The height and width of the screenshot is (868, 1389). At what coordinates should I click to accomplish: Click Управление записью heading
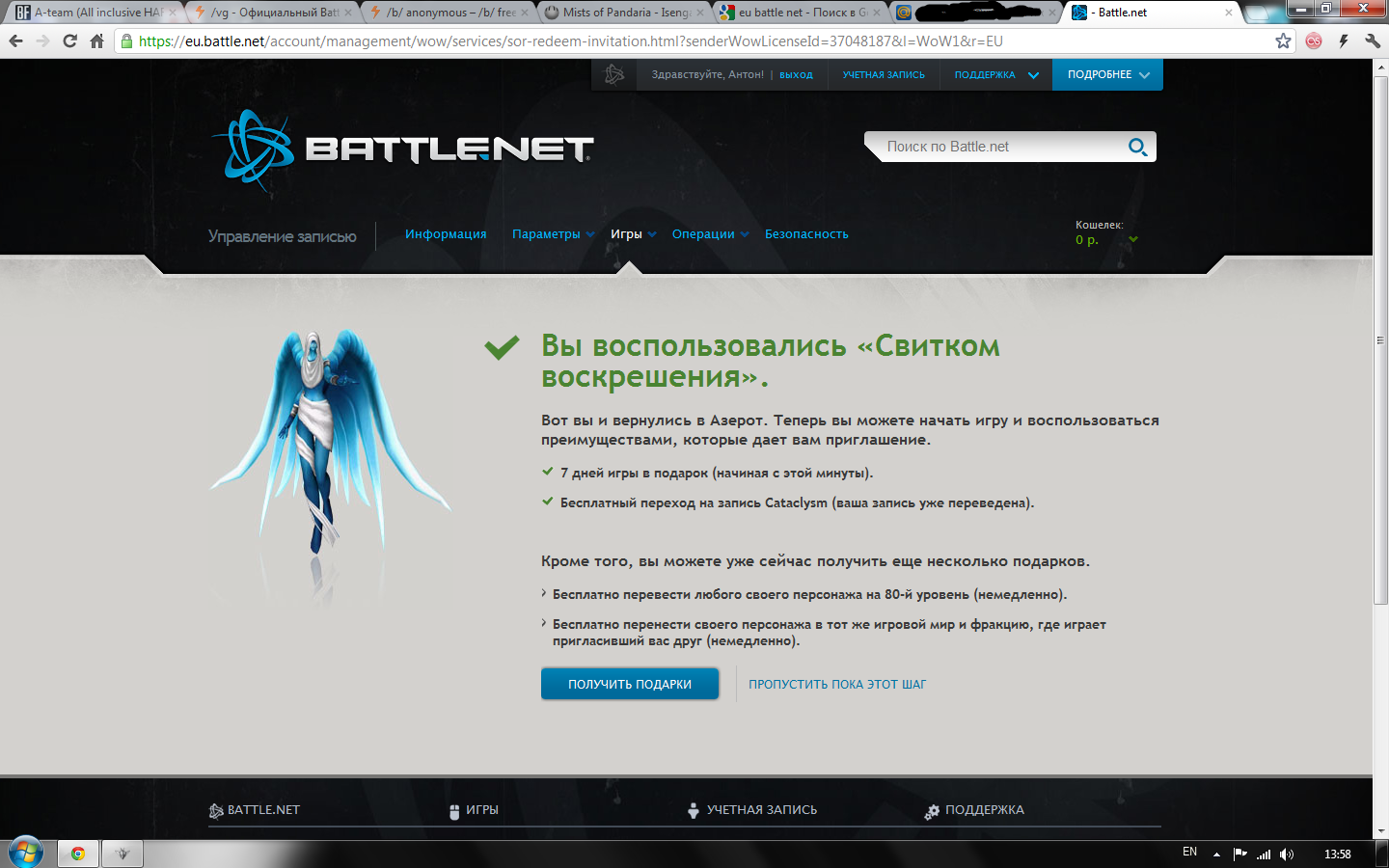[x=283, y=236]
